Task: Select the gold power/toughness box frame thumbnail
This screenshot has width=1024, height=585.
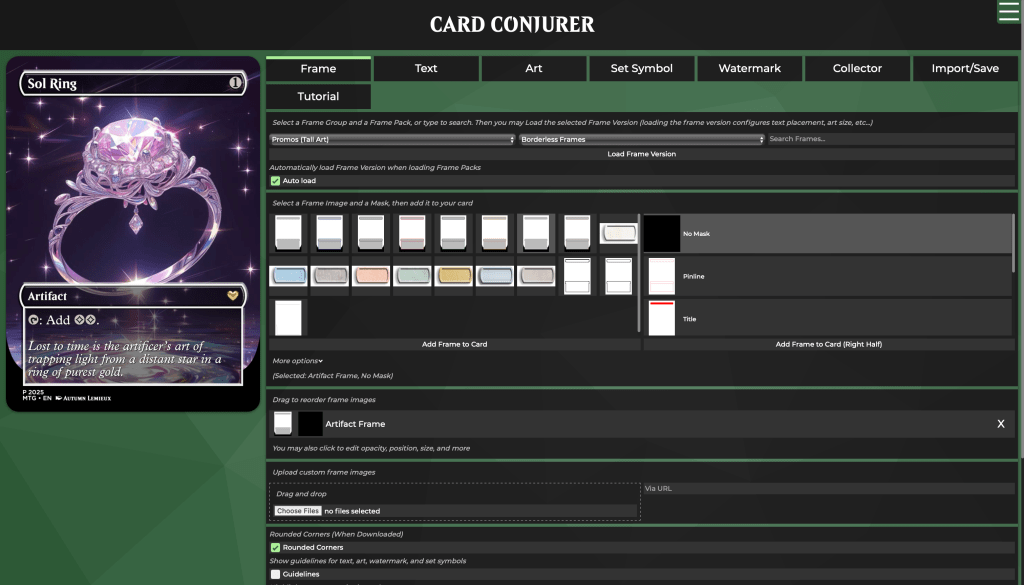Action: click(x=453, y=277)
